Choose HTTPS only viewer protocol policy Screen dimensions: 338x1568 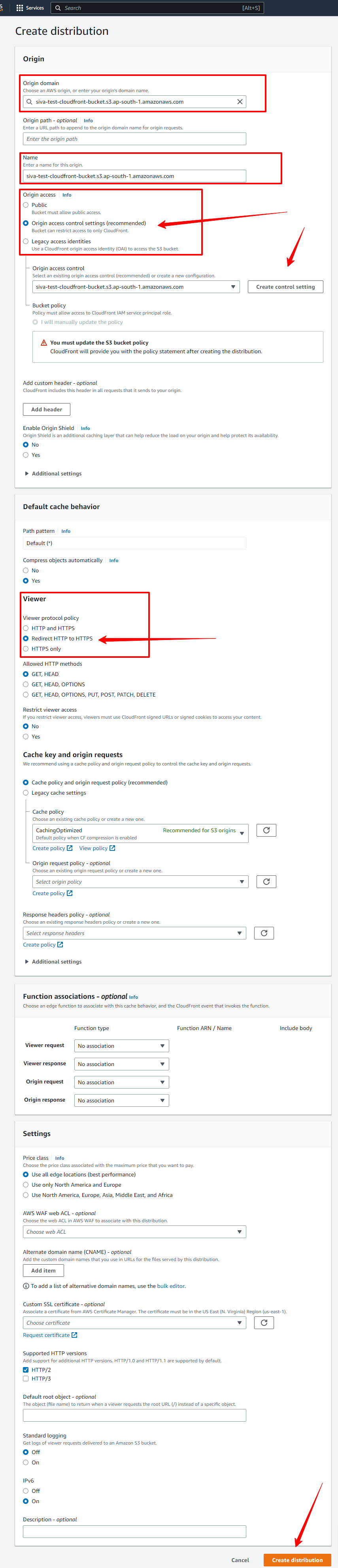26,649
